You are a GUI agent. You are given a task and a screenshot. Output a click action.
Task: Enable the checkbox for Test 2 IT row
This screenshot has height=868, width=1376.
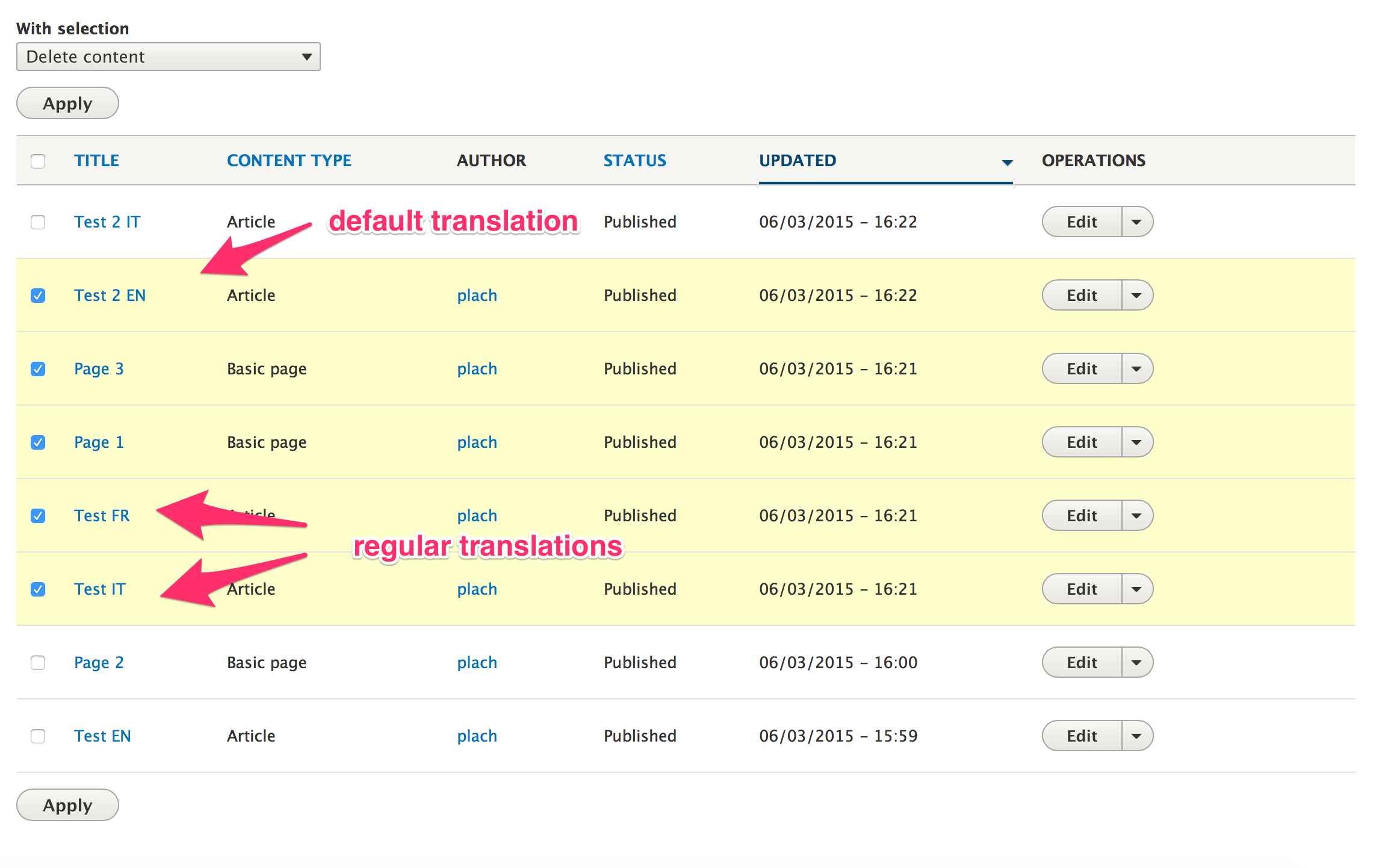(x=37, y=222)
